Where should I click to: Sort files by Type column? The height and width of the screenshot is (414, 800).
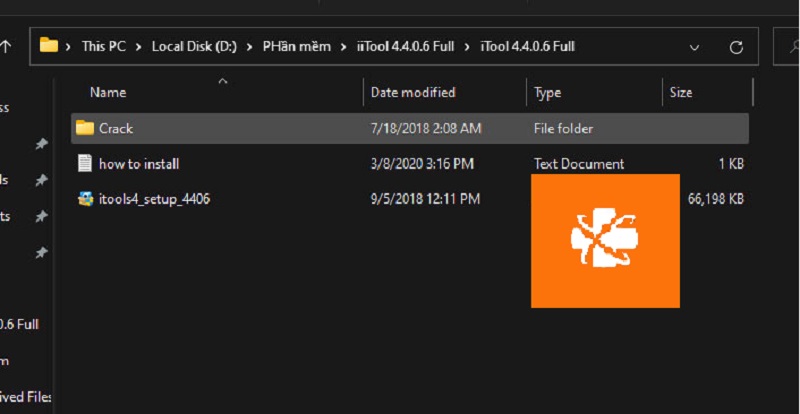pos(547,93)
